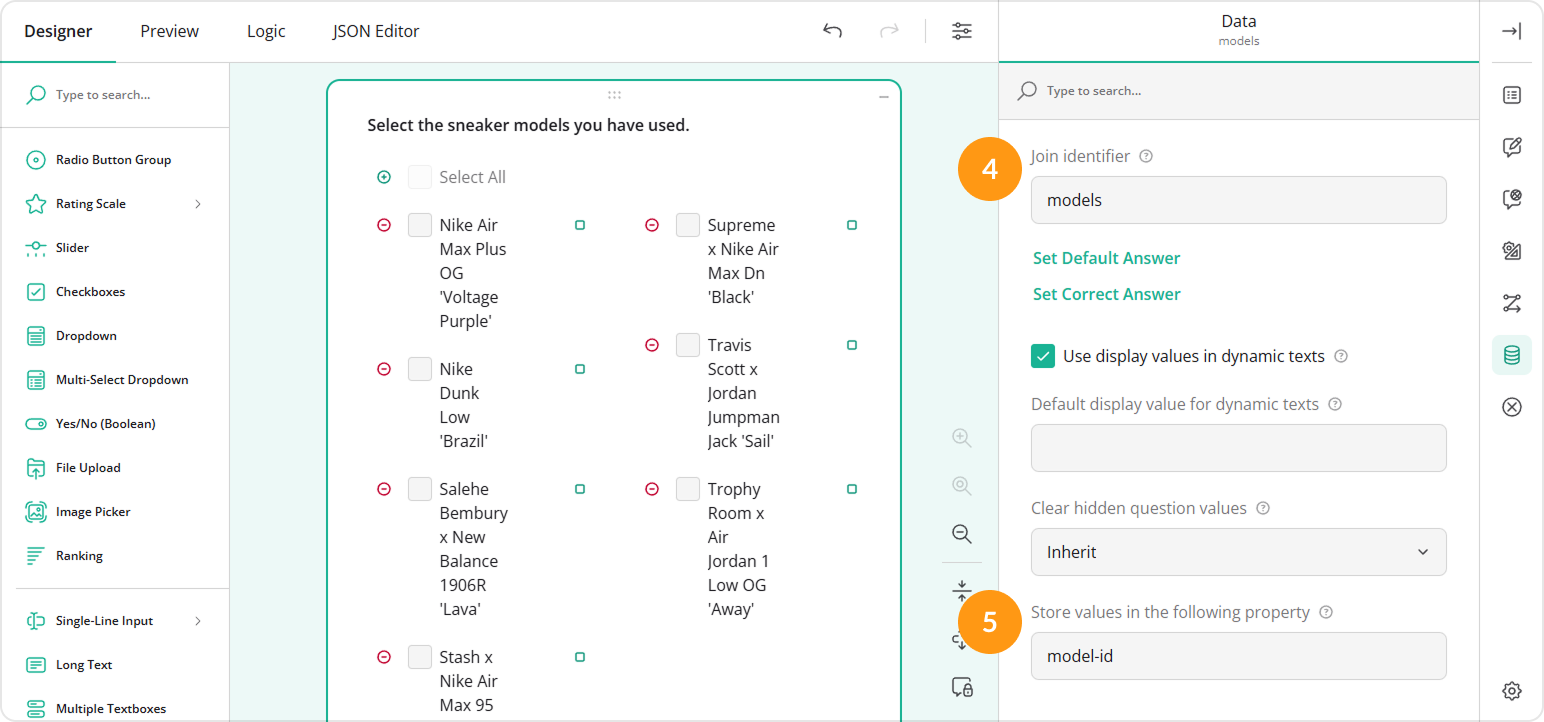Image resolution: width=1544 pixels, height=722 pixels.
Task: Click the green plus icon beside Select All
Action: click(x=384, y=177)
